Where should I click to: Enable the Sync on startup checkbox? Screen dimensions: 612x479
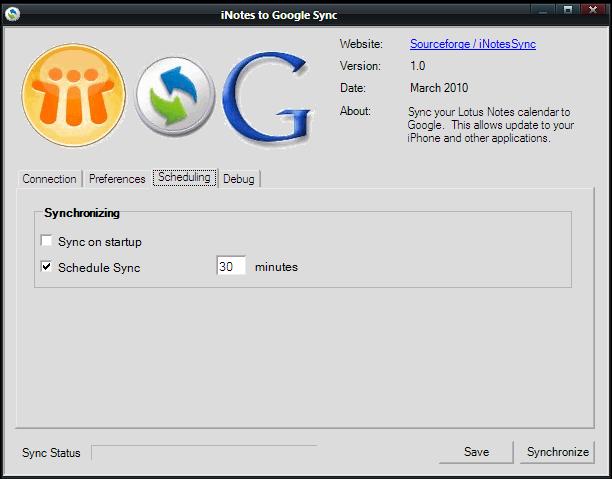pyautogui.click(x=46, y=240)
